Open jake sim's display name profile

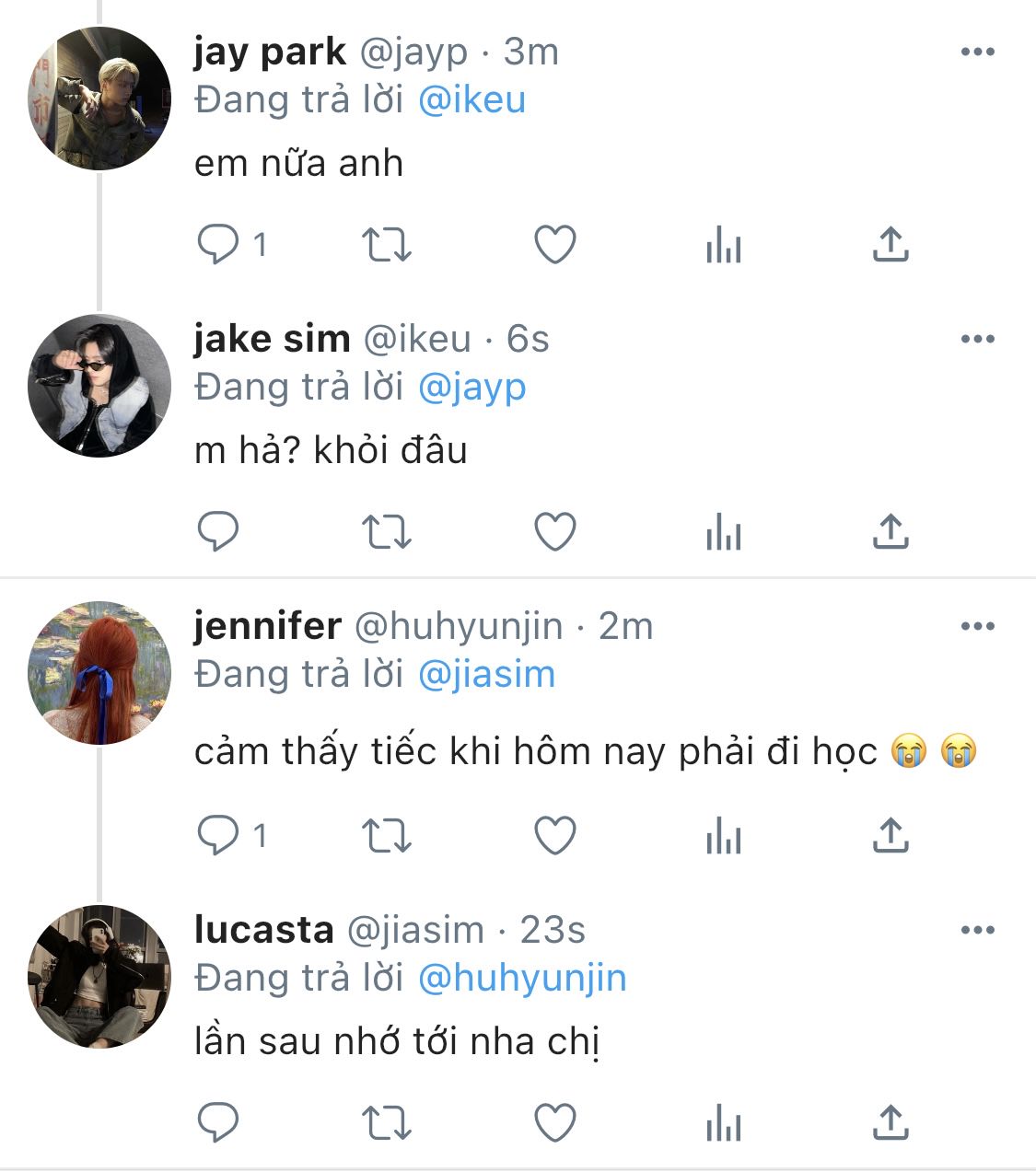[272, 339]
